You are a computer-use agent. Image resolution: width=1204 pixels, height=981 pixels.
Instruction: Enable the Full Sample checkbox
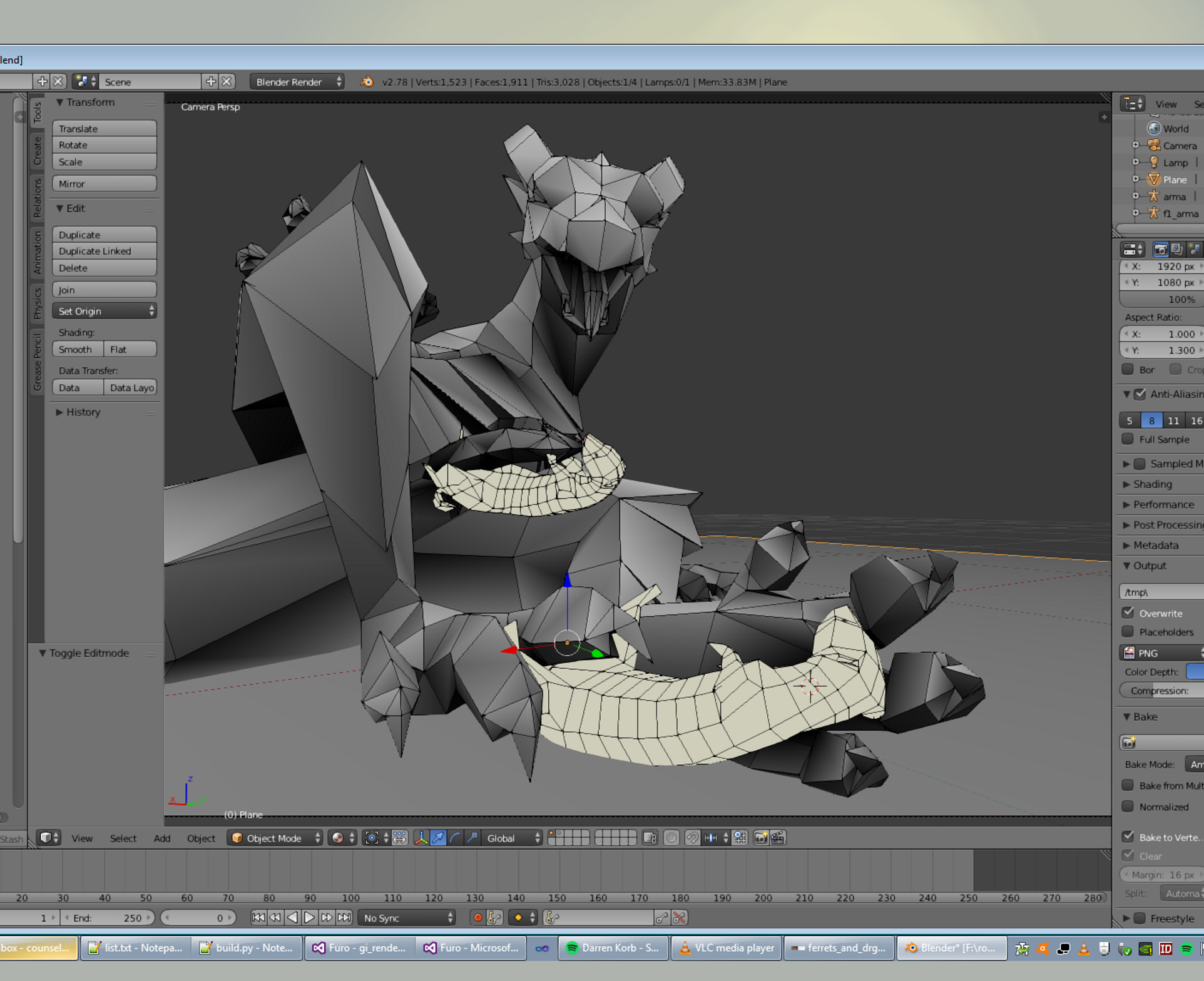1128,439
